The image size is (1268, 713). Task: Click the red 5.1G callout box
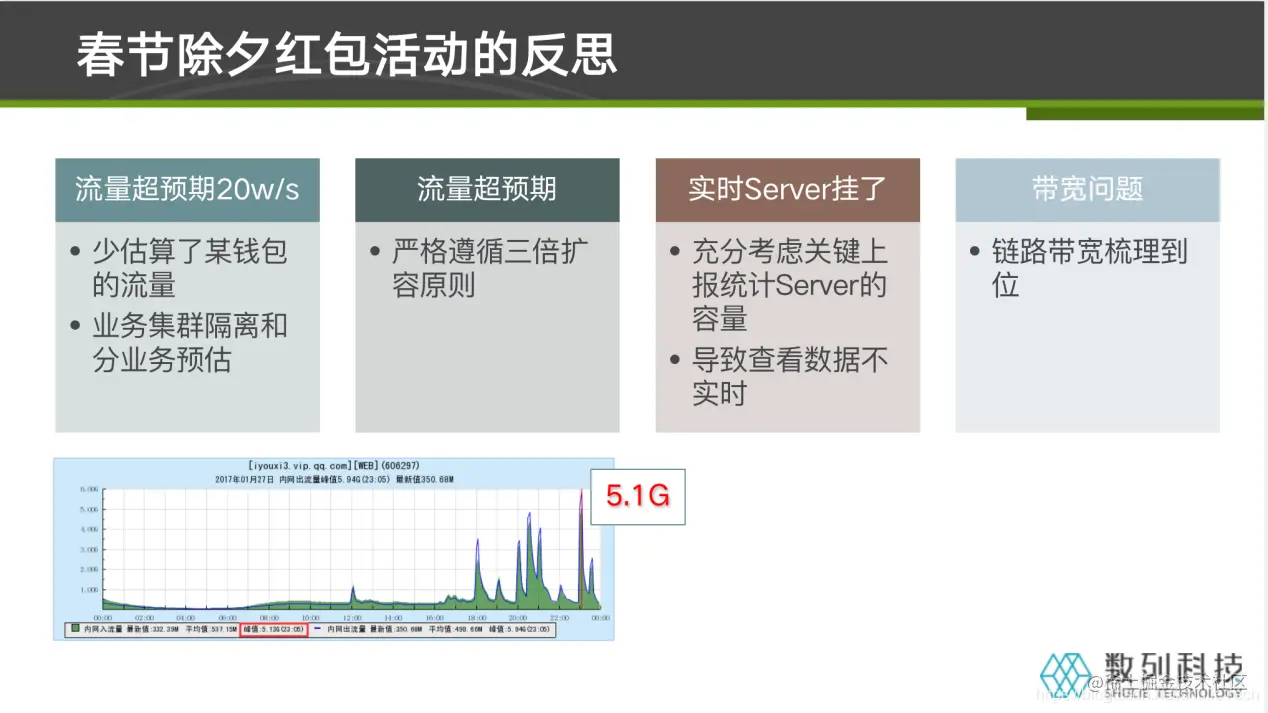click(637, 496)
